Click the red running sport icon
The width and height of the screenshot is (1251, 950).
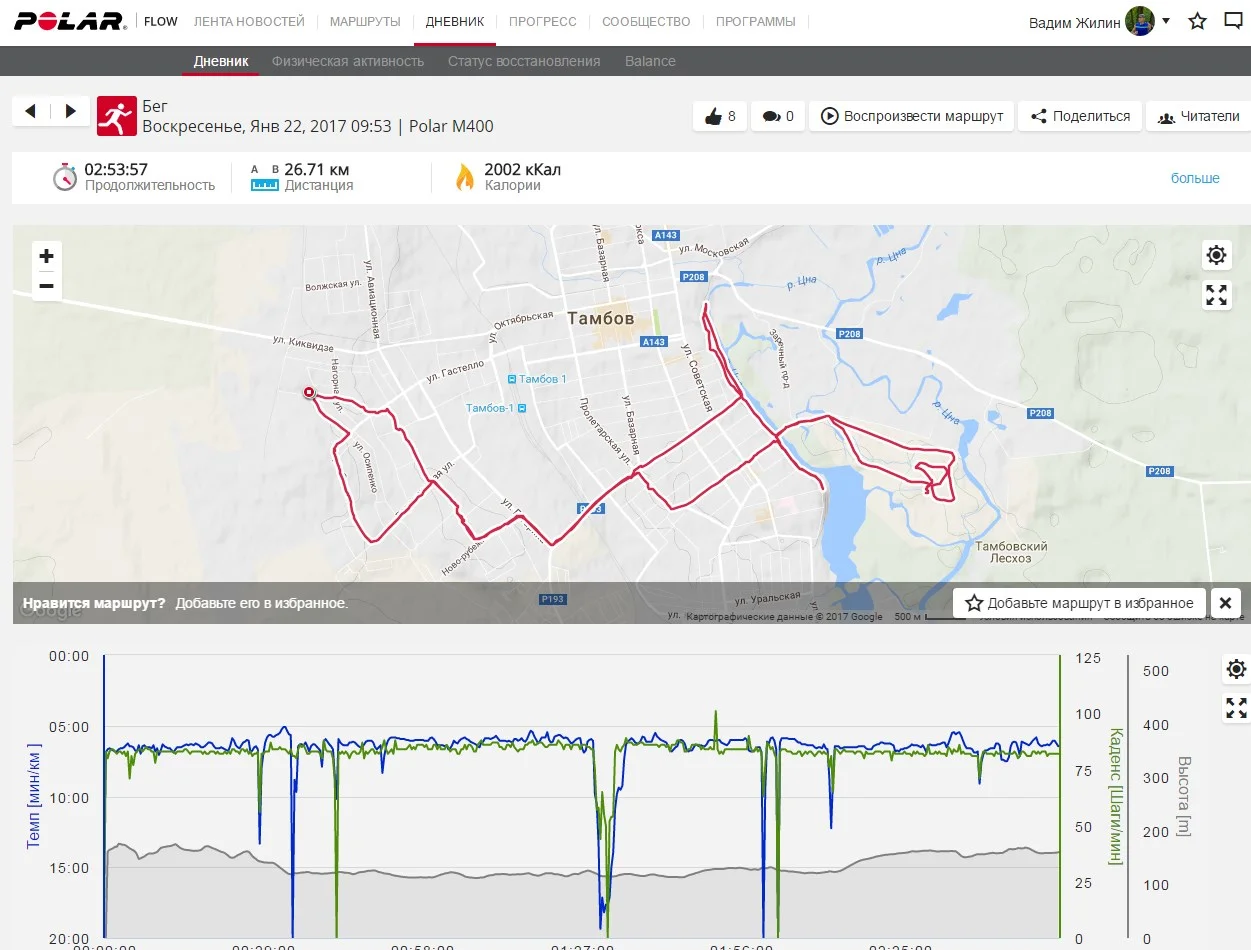[116, 116]
